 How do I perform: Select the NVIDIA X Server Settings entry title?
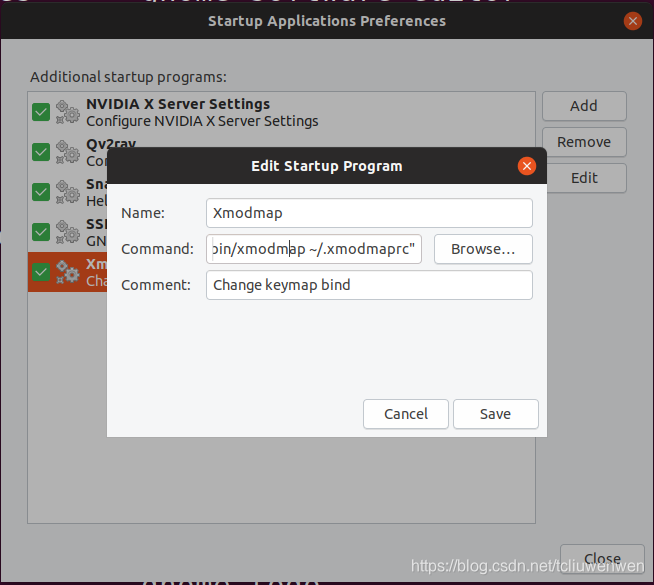point(178,104)
